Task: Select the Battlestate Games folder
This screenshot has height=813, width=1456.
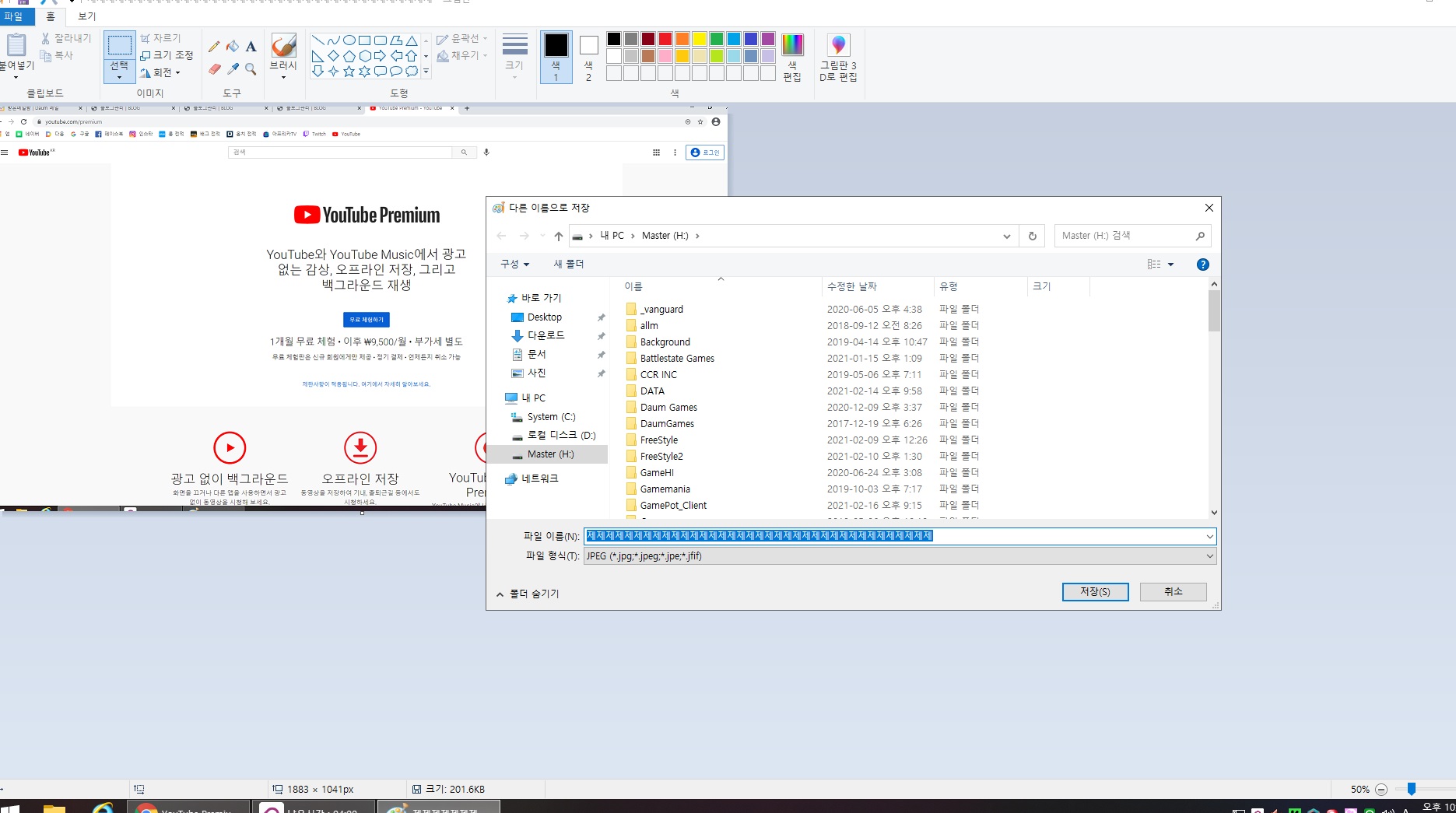Action: click(677, 359)
